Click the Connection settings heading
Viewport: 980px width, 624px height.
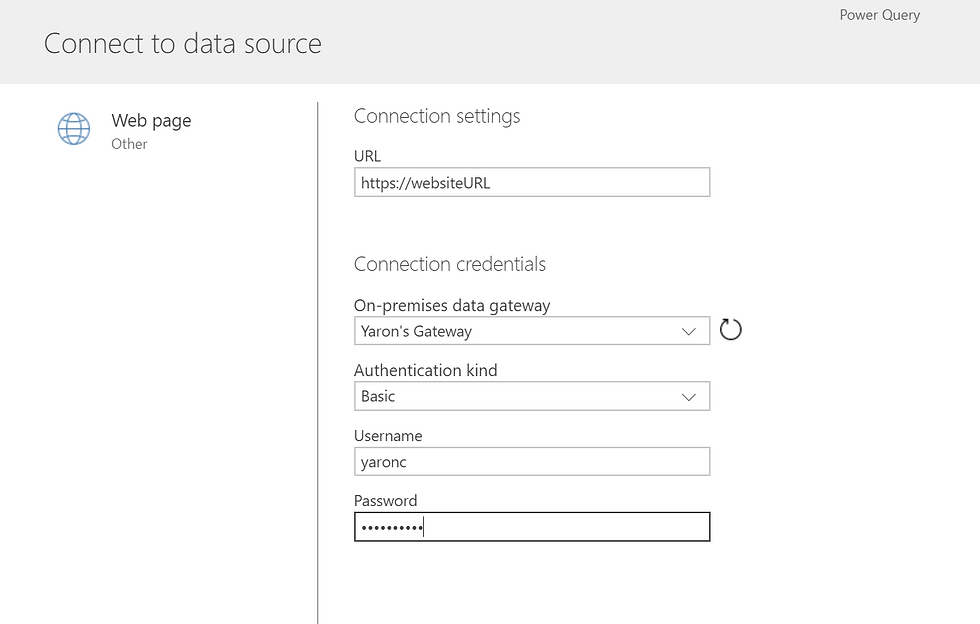pyautogui.click(x=437, y=116)
